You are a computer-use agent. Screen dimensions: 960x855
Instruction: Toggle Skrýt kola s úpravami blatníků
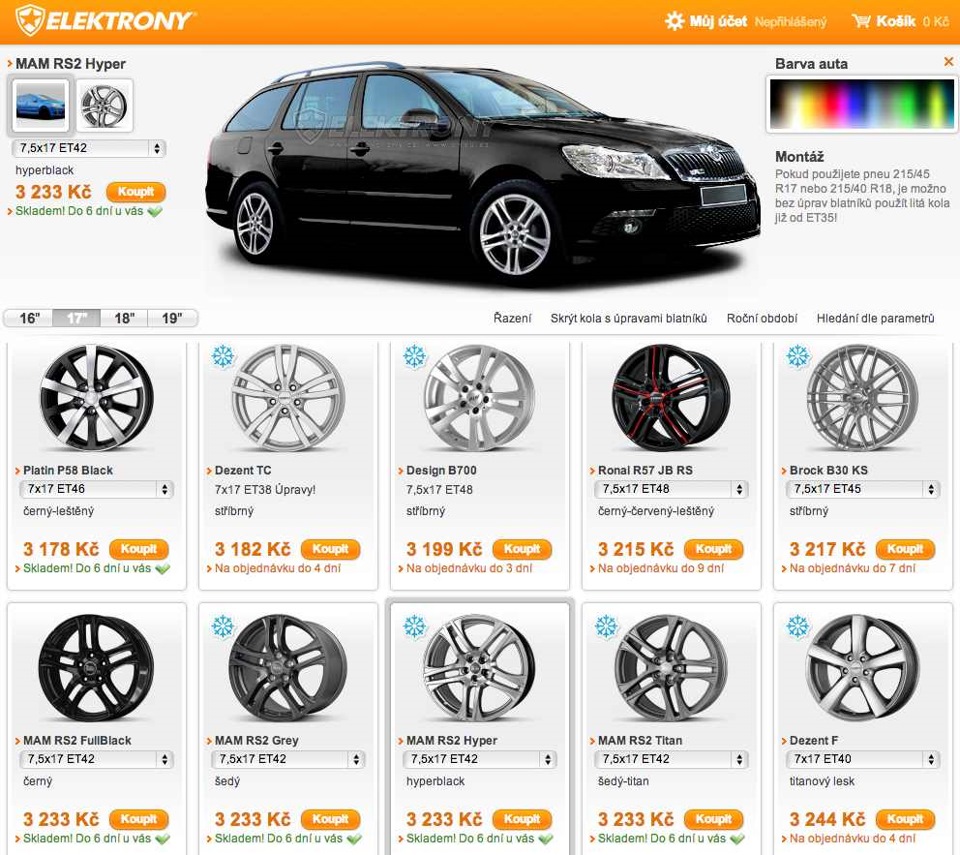coord(628,318)
